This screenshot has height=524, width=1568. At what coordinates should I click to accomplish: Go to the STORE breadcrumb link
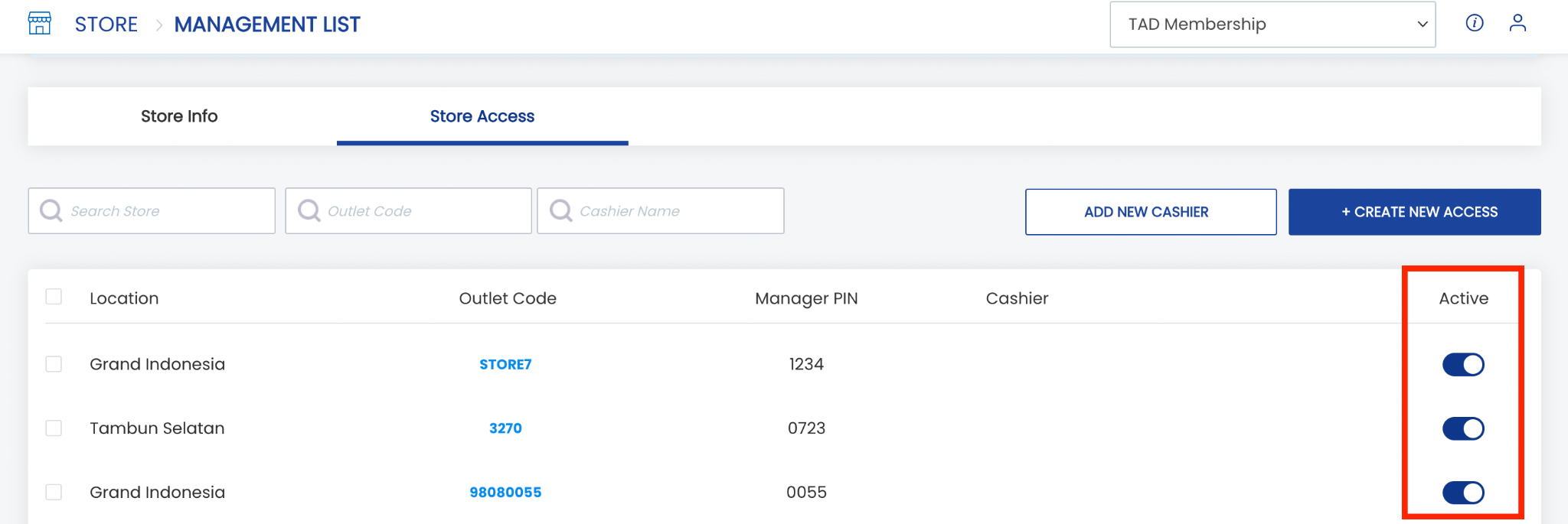[106, 24]
